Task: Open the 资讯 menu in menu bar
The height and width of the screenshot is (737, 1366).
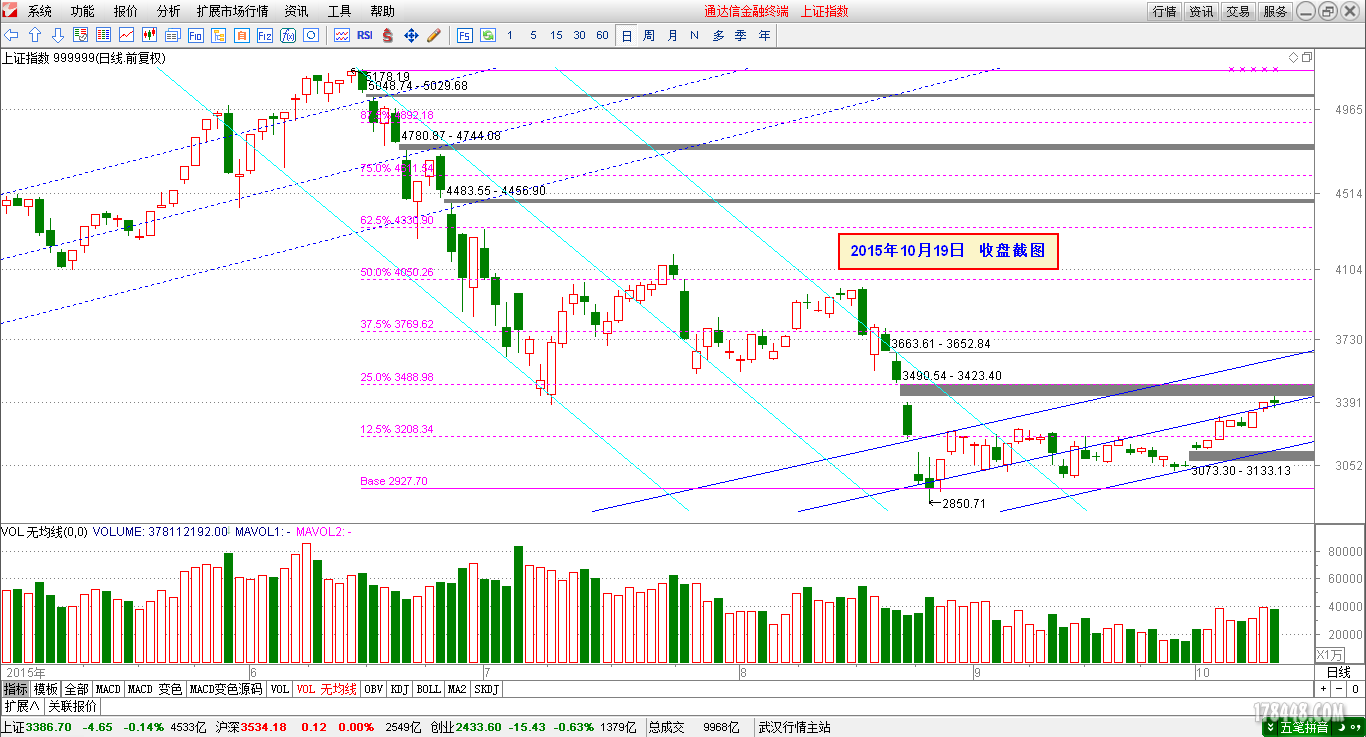Action: (296, 11)
